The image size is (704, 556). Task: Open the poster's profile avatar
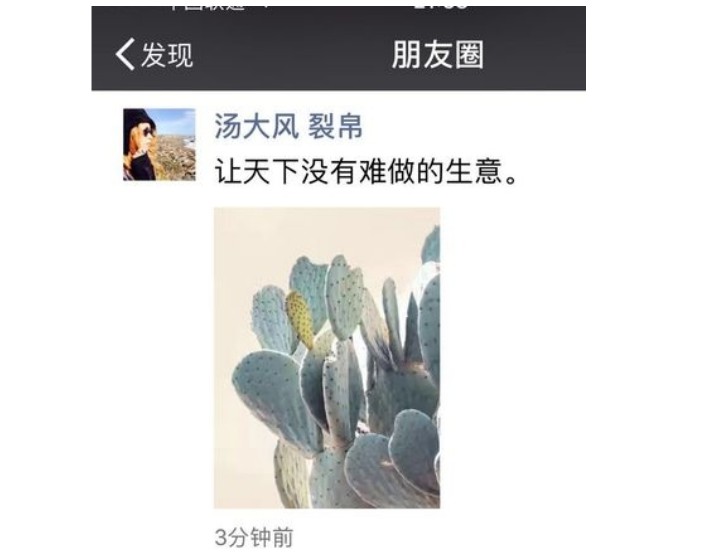[159, 145]
